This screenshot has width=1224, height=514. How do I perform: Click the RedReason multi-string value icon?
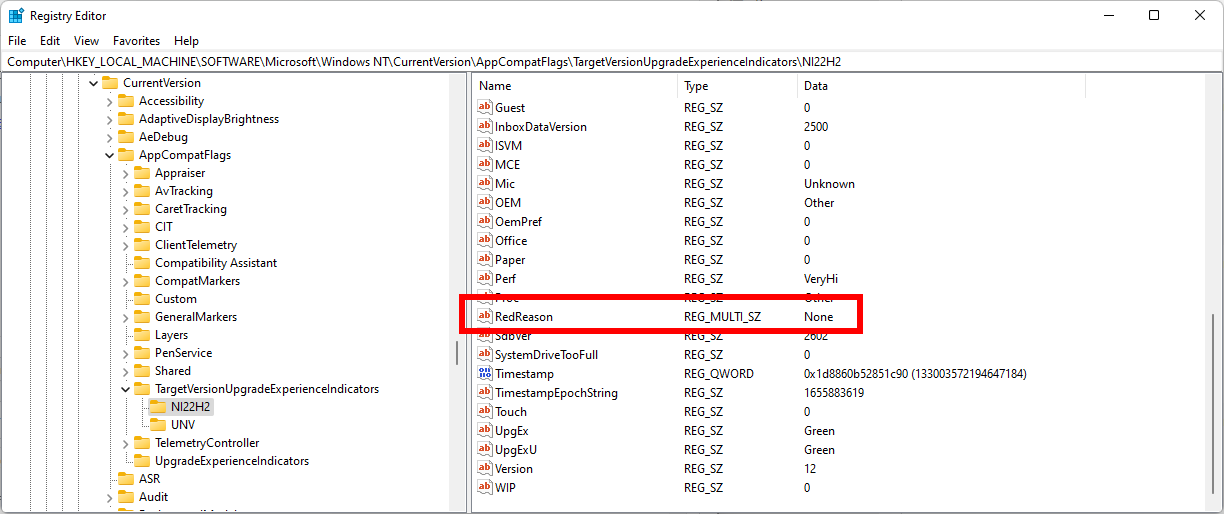[x=485, y=317]
